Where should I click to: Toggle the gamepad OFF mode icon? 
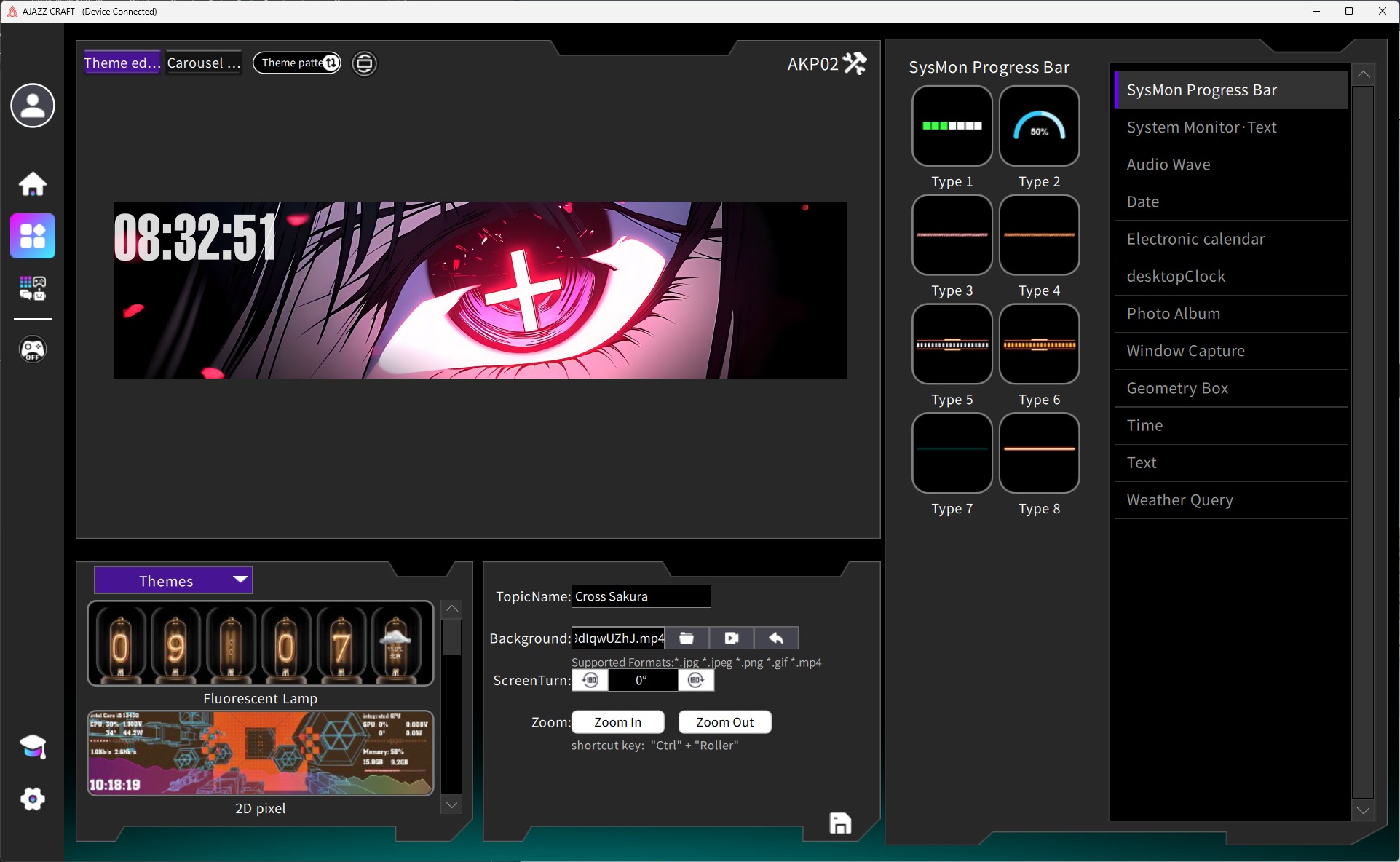pos(33,349)
